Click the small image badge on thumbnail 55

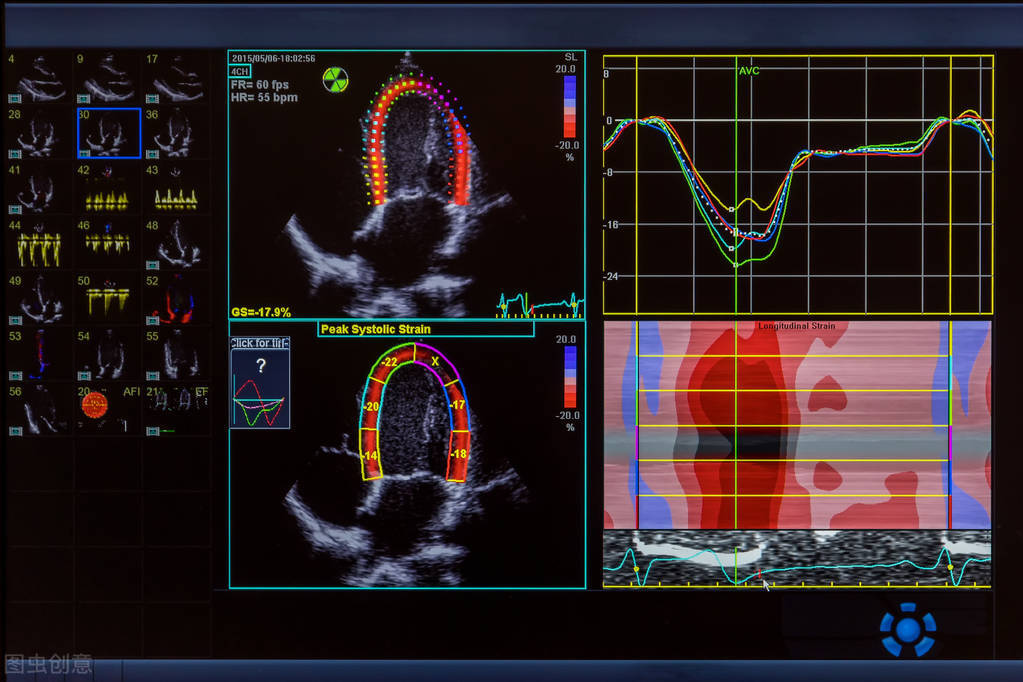coord(153,374)
